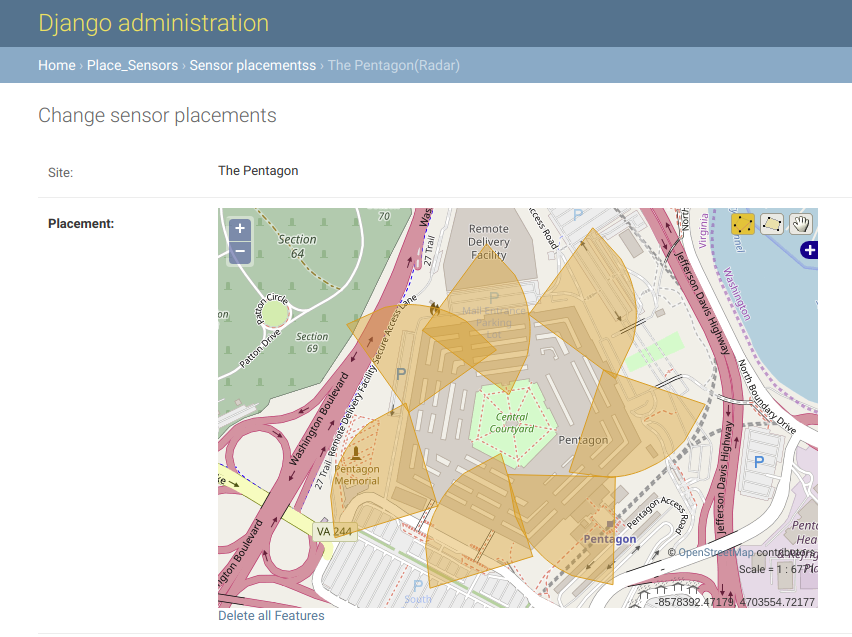Viewport: 852px width, 637px height.
Task: Open Sensor placementss breadcrumb link
Action: (x=253, y=65)
